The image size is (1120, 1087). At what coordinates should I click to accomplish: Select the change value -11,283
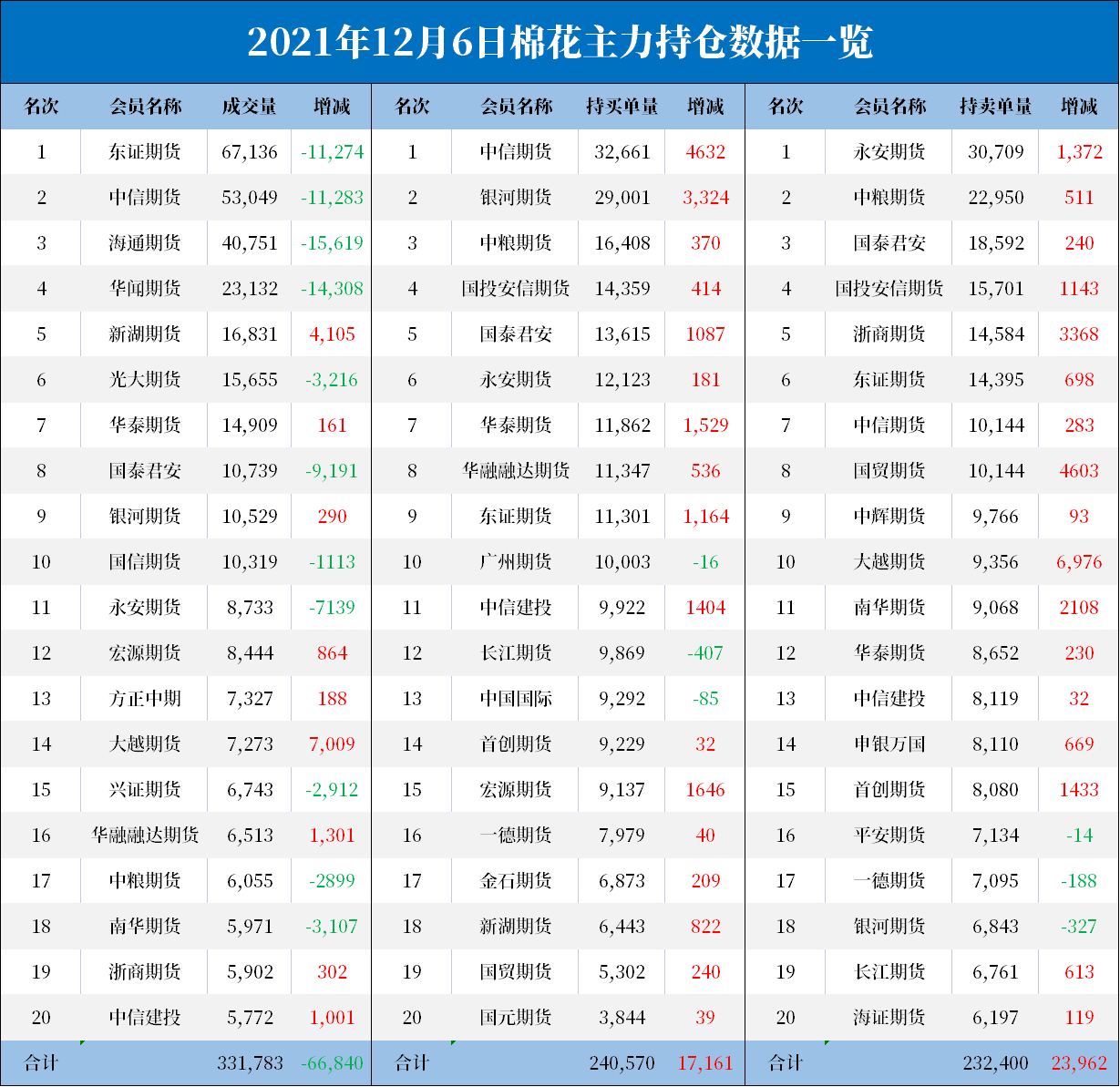(x=333, y=198)
